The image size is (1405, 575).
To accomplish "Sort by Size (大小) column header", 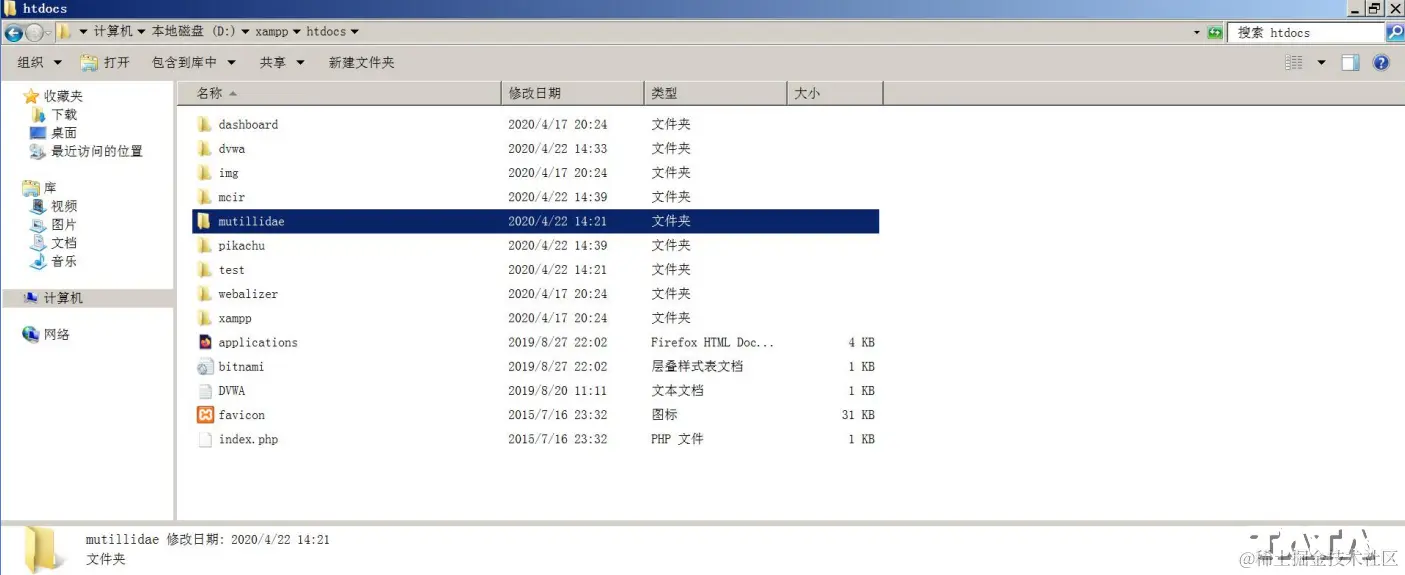I will click(835, 93).
